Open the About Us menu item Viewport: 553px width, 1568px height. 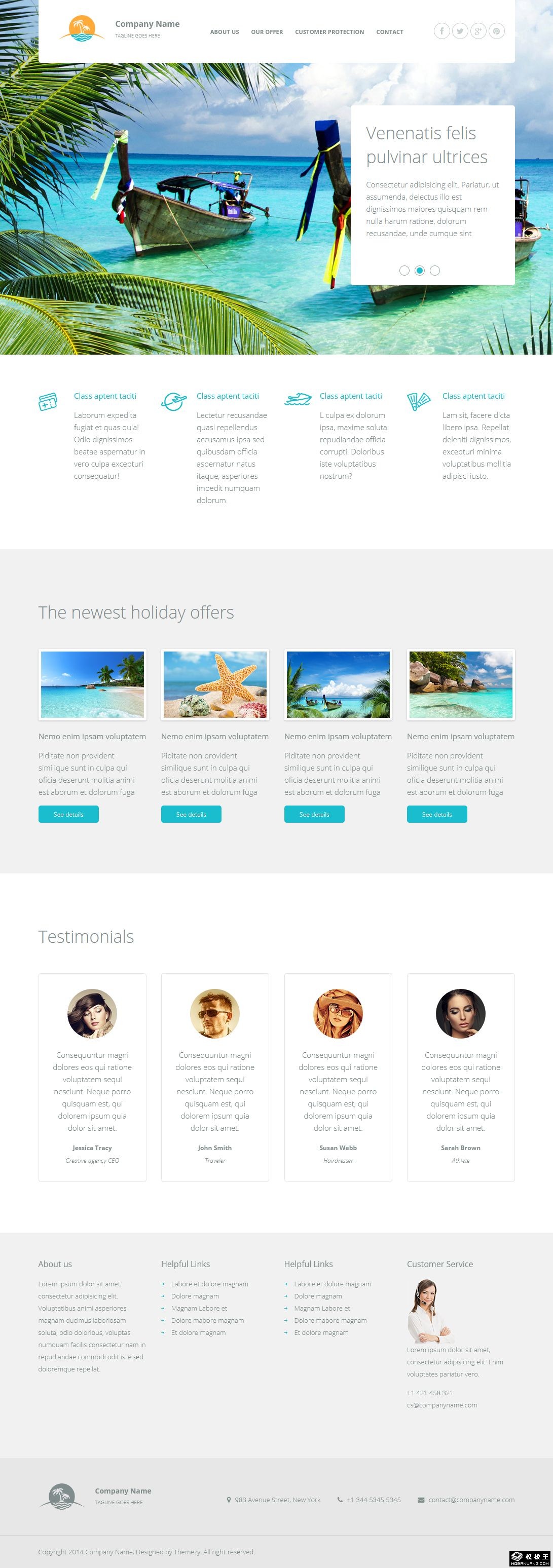pos(225,31)
